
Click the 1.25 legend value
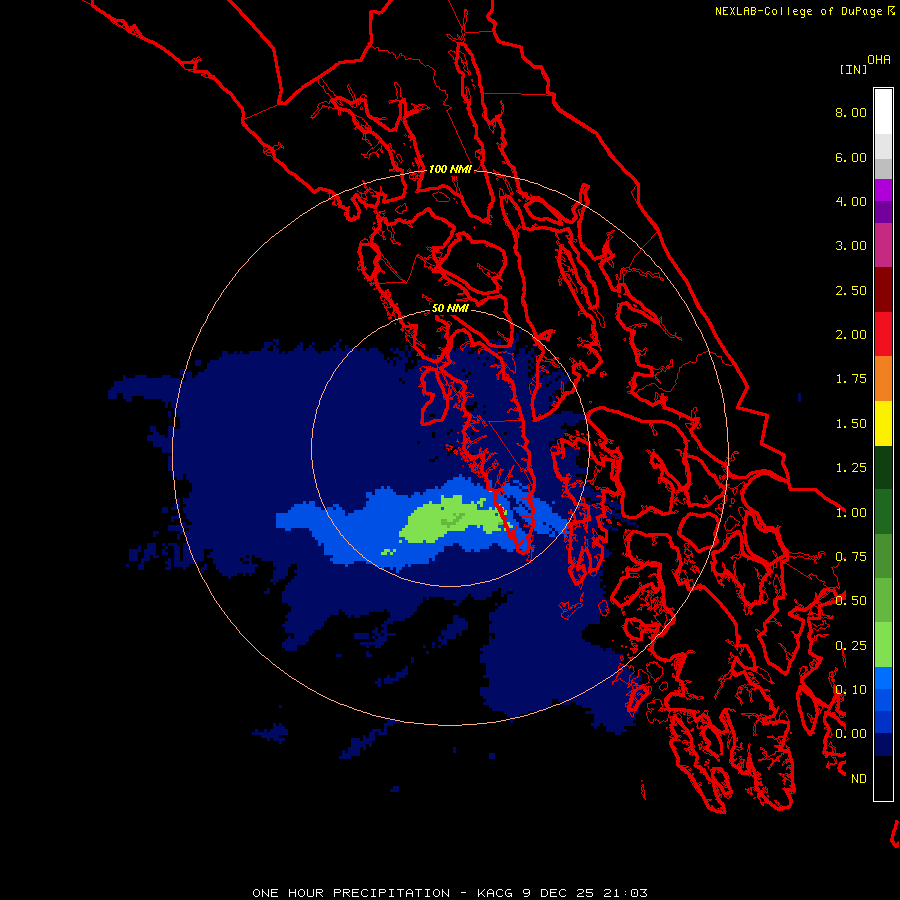pos(851,468)
